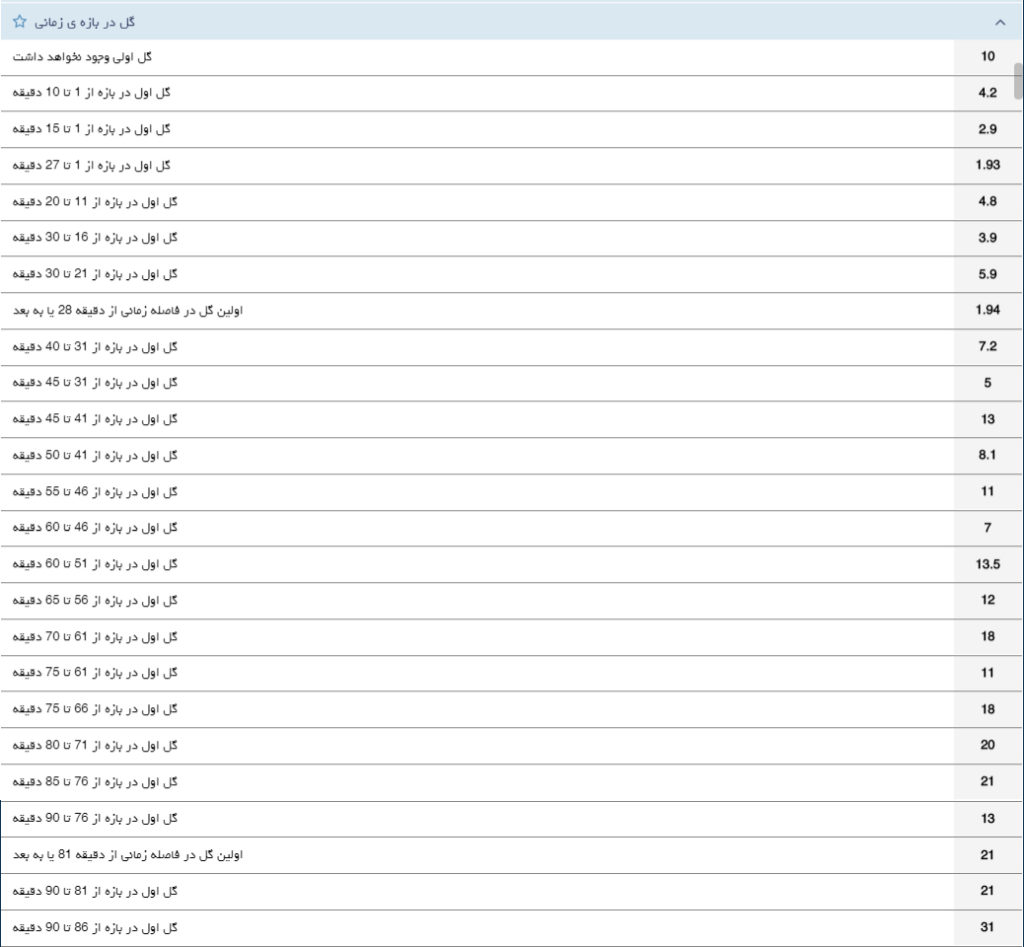Choose odds 12 for first goal minutes 56-65
Viewport: 1024px width, 947px height.
pos(987,600)
